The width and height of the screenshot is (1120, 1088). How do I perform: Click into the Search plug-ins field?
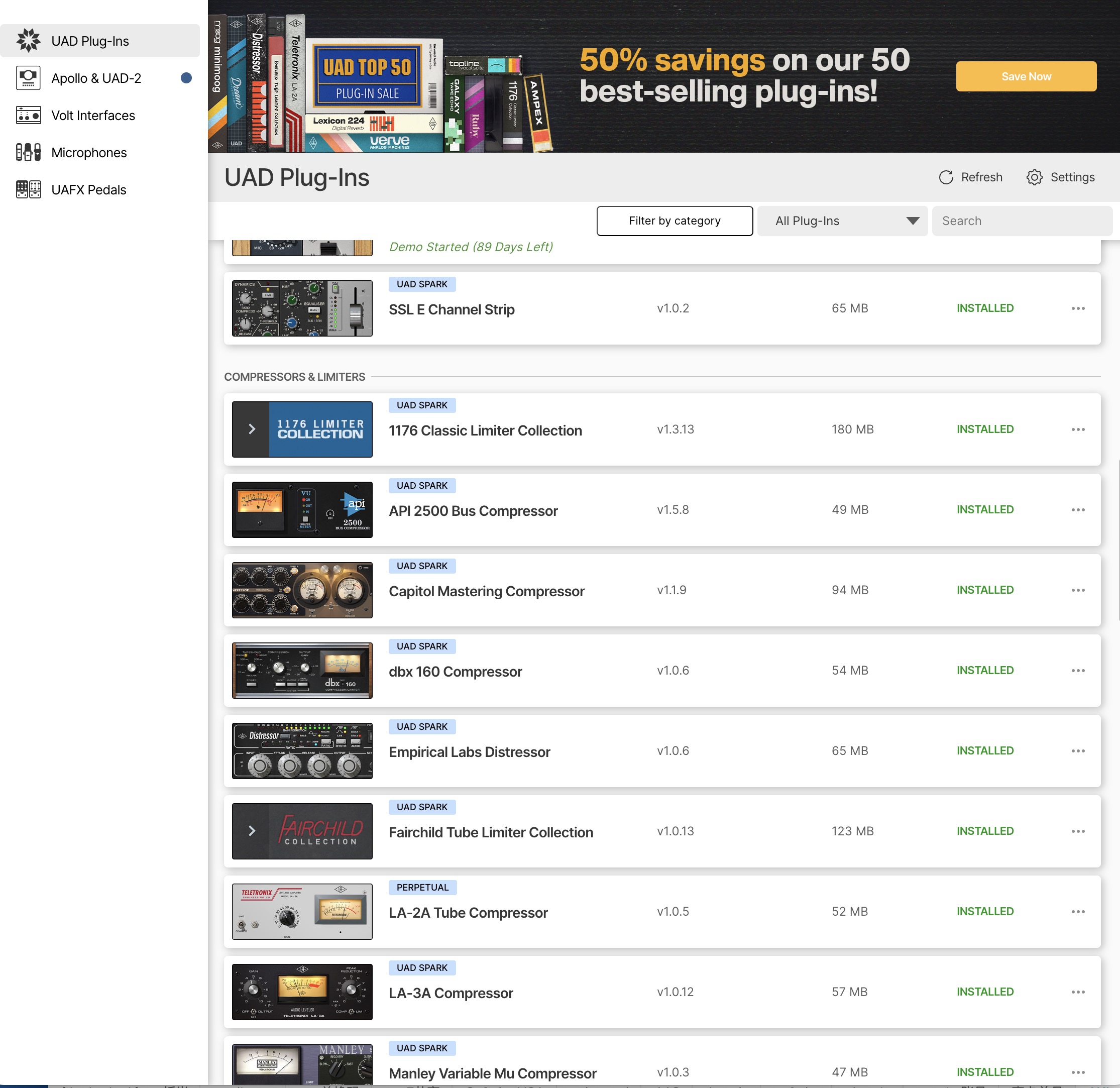click(x=1021, y=221)
